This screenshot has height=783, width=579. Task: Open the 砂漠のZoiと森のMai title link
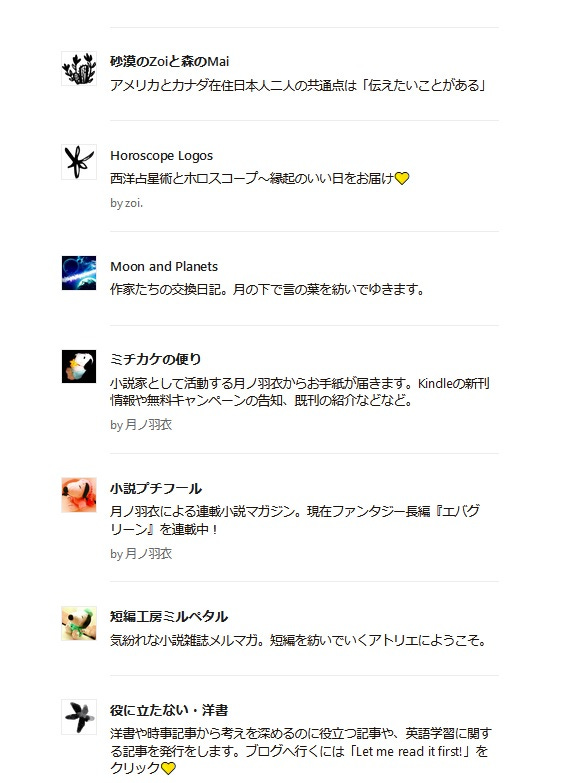coord(169,61)
